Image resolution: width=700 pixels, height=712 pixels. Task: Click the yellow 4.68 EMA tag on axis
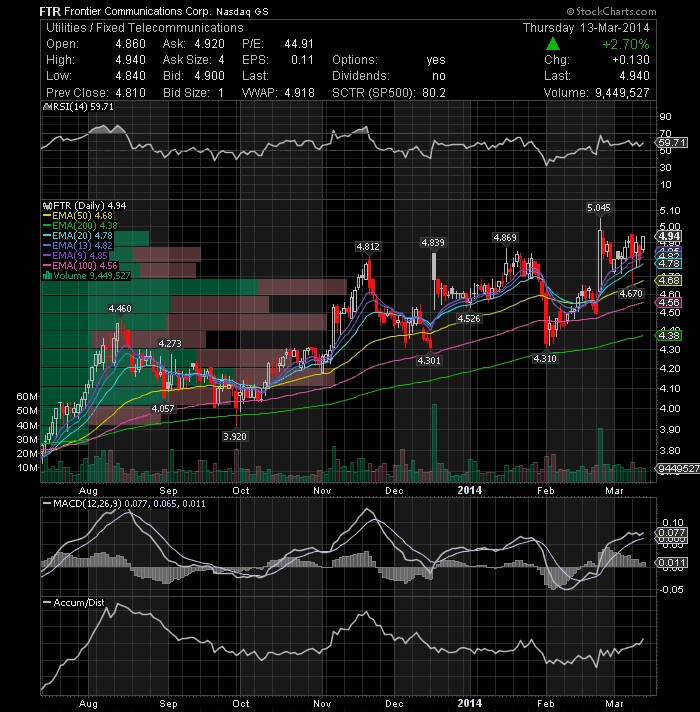(x=668, y=281)
